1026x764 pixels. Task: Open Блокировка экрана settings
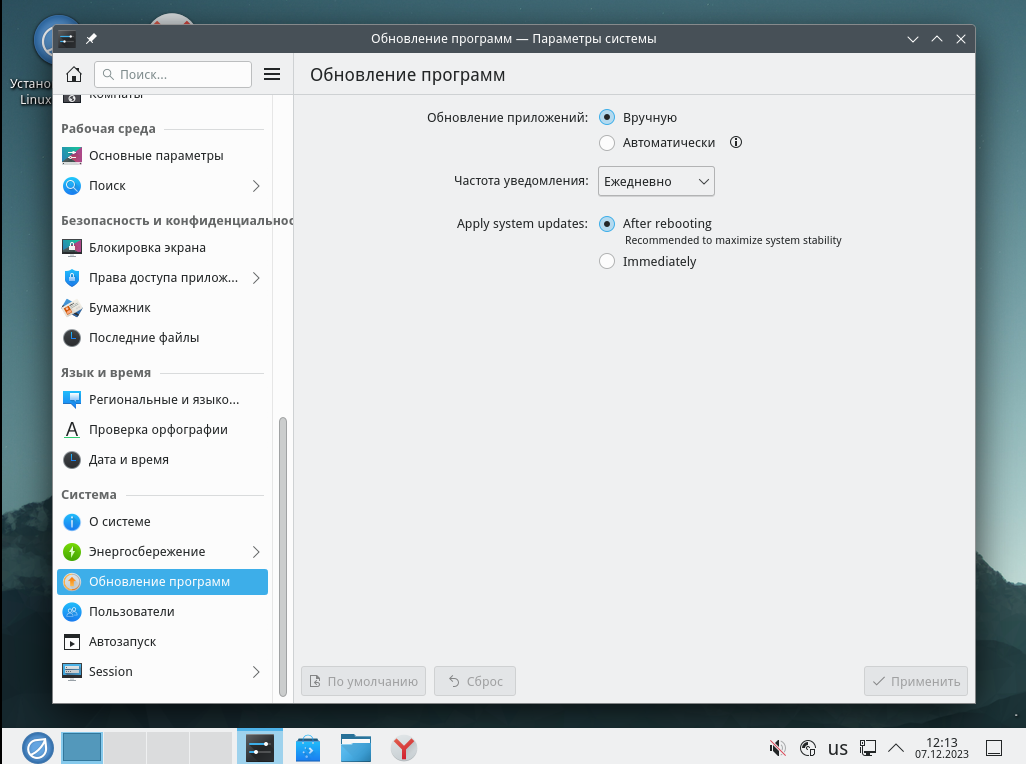[x=162, y=247]
